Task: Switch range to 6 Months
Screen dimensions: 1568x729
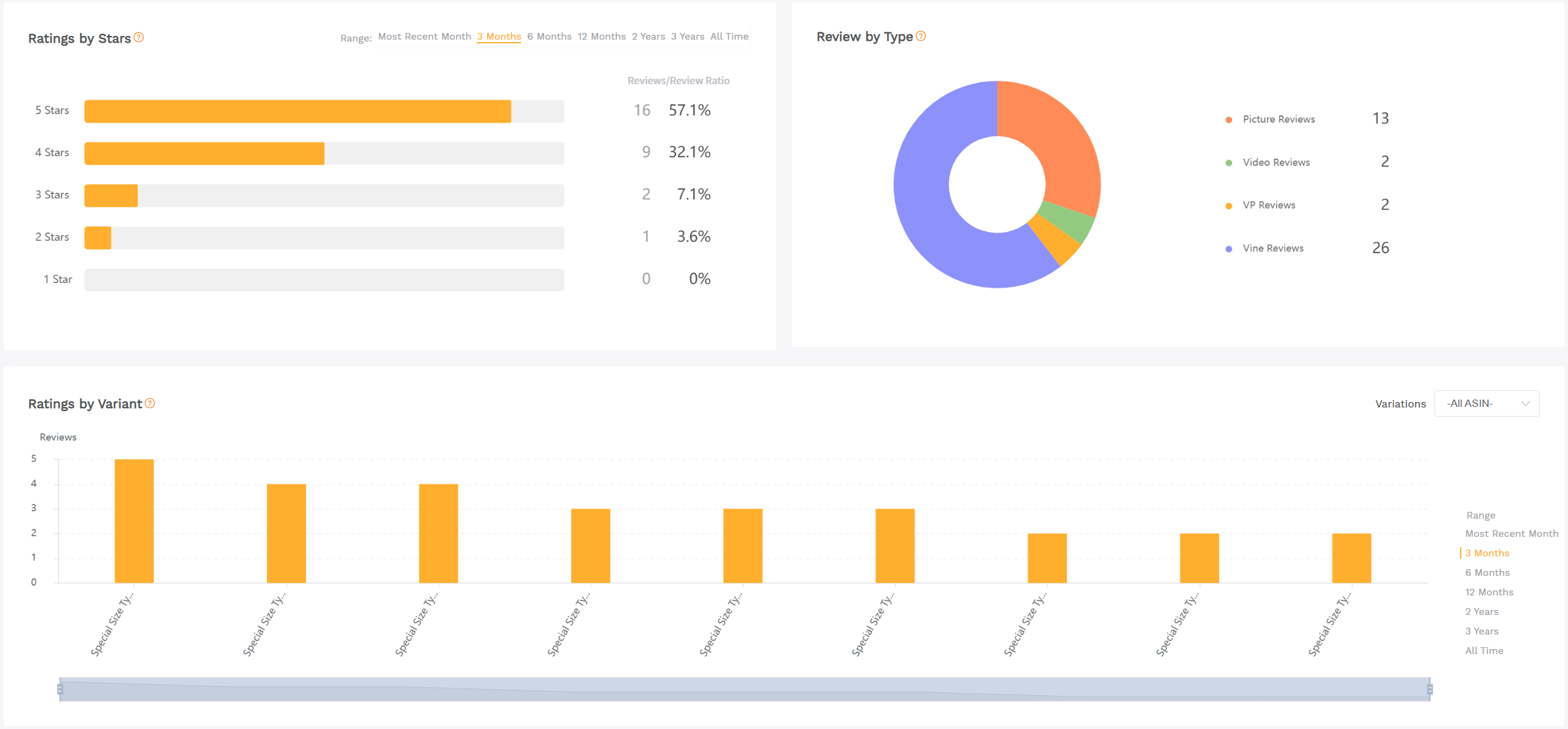Action: point(549,36)
